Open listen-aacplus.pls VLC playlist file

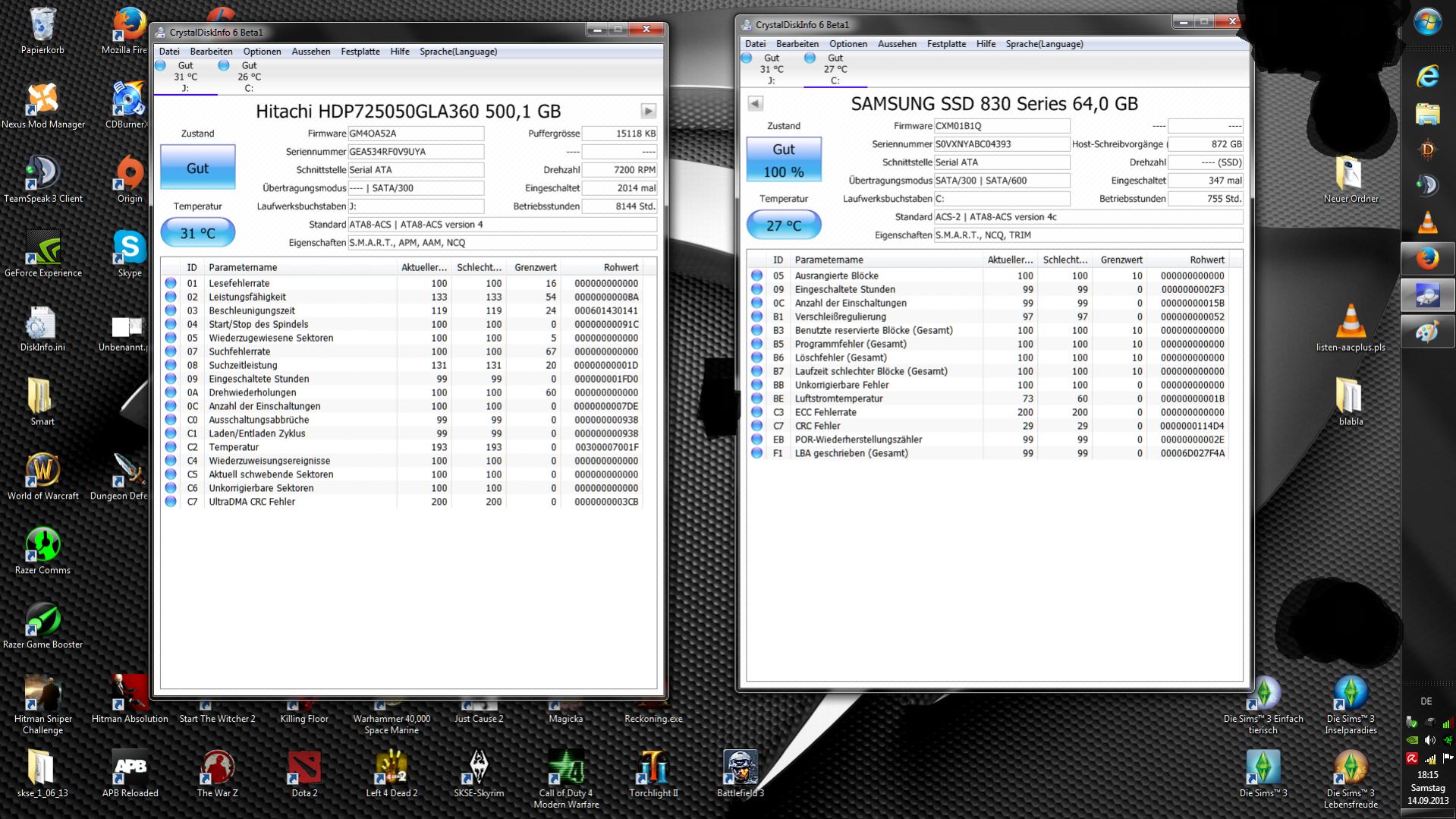[1351, 328]
